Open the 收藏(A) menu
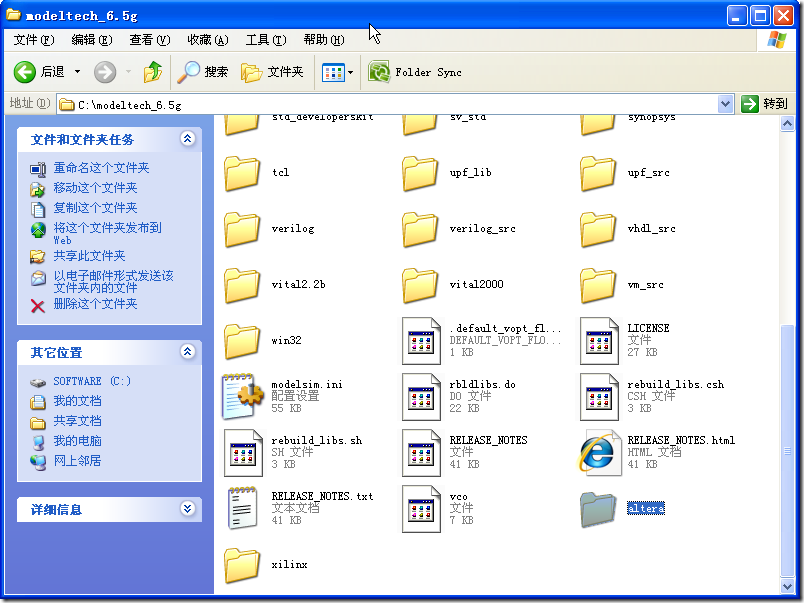This screenshot has width=804, height=603. (x=208, y=39)
